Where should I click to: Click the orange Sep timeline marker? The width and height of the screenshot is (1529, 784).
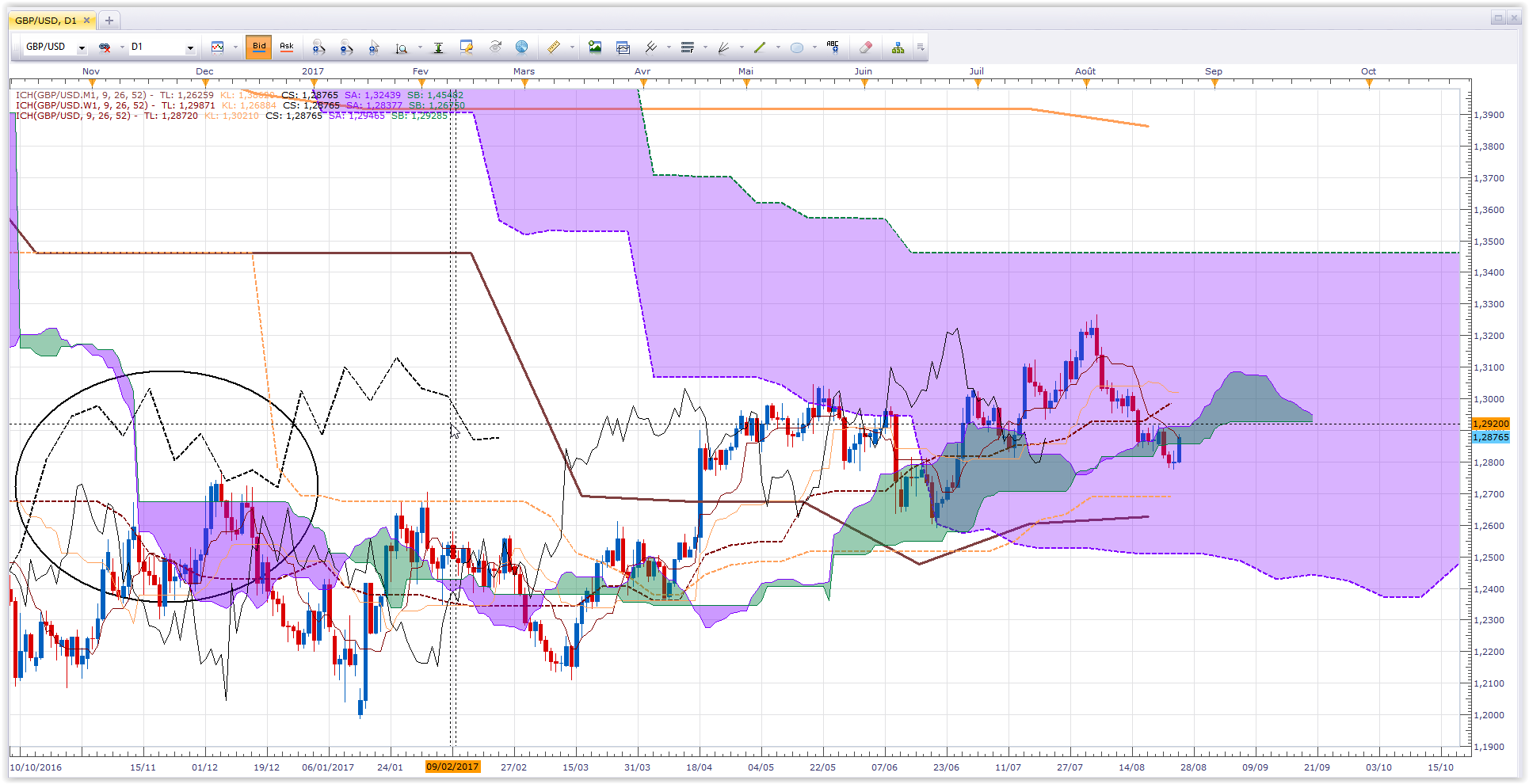pyautogui.click(x=1214, y=82)
